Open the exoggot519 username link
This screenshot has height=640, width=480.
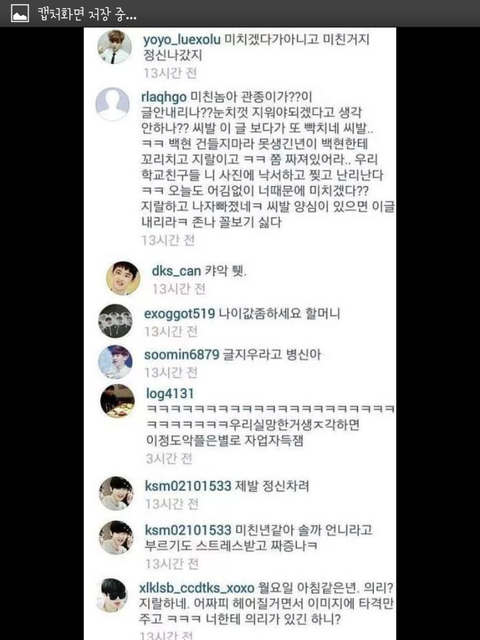pyautogui.click(x=180, y=313)
